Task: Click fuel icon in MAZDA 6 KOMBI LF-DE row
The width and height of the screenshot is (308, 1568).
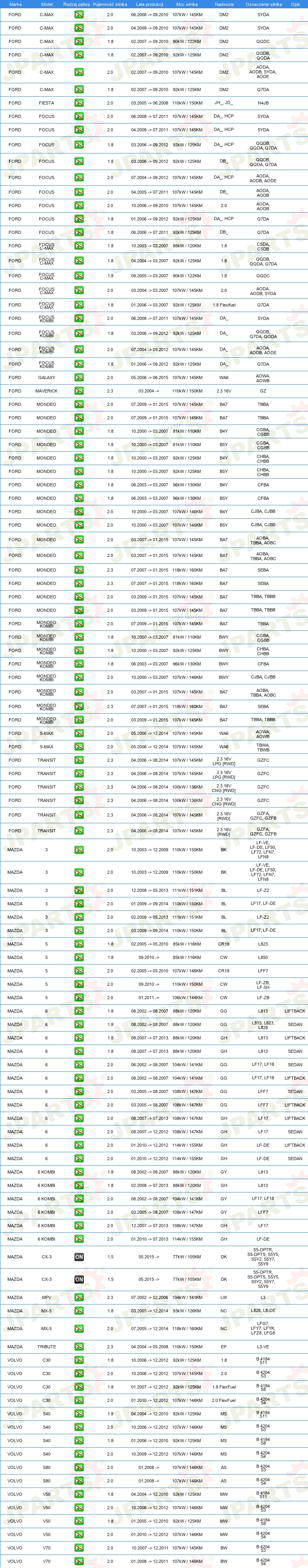Action: click(79, 1239)
